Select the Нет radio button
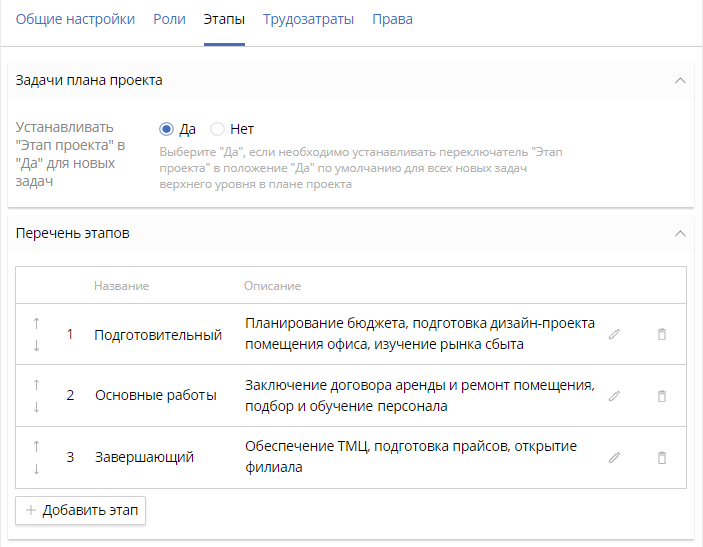 point(217,129)
